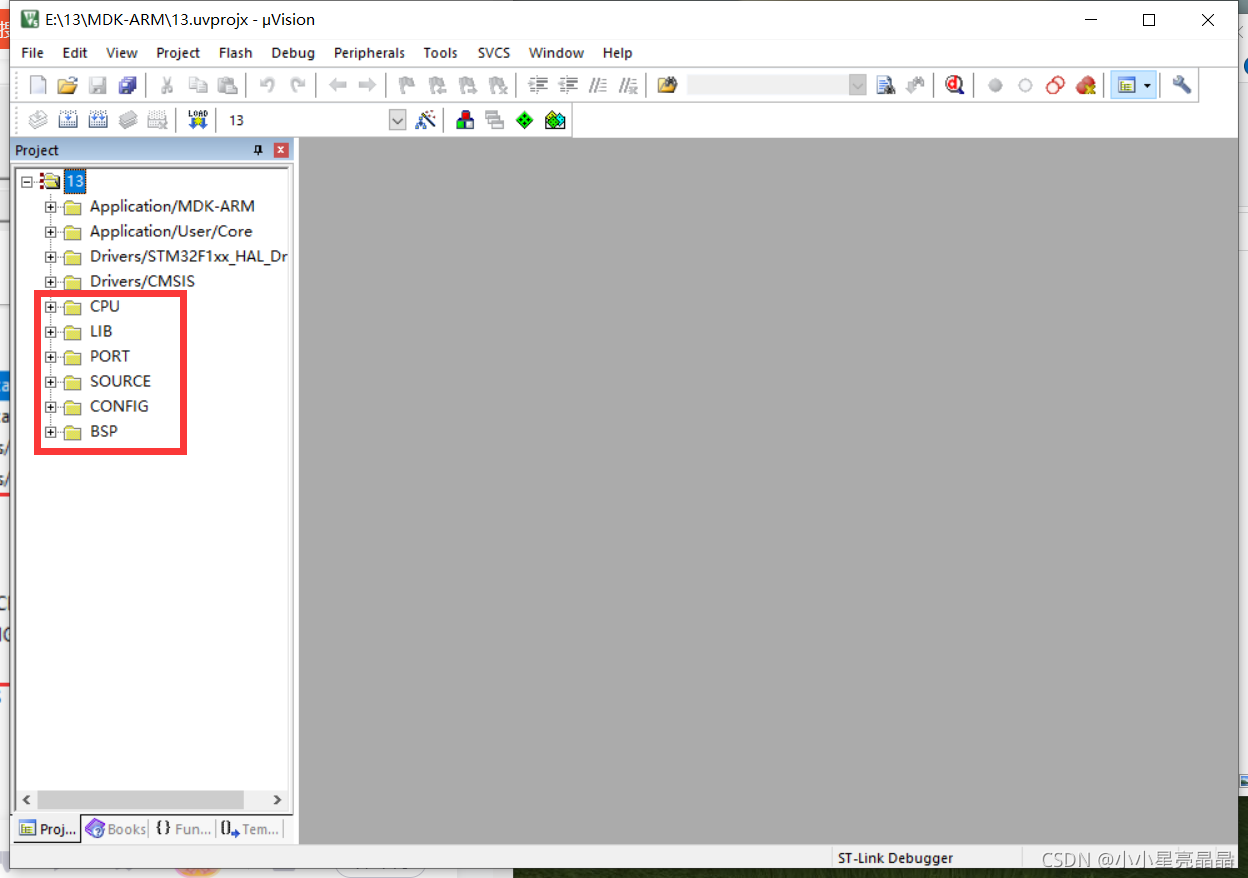Expand the SOURCE folder group
The image size is (1248, 878).
[x=50, y=382]
